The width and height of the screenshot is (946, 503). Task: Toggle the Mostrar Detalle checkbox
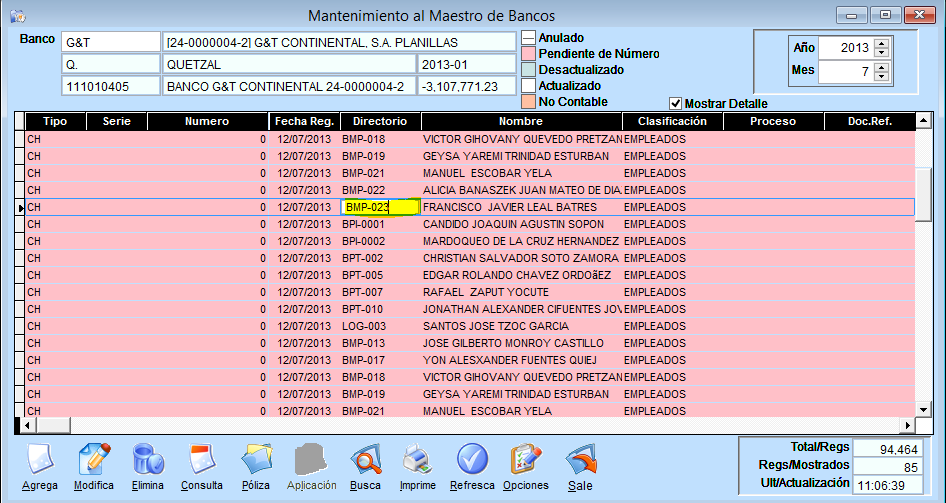[675, 104]
